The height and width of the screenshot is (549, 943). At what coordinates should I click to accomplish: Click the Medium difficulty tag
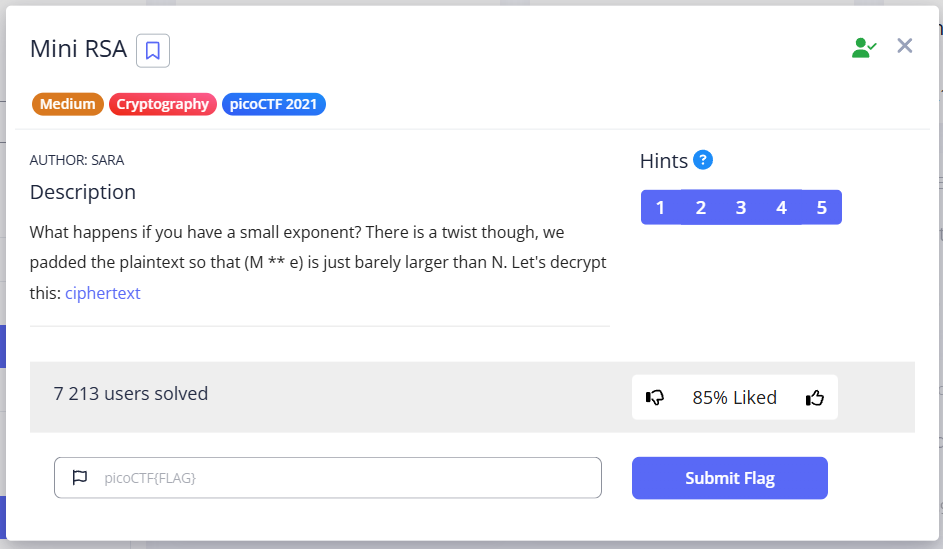pyautogui.click(x=68, y=104)
